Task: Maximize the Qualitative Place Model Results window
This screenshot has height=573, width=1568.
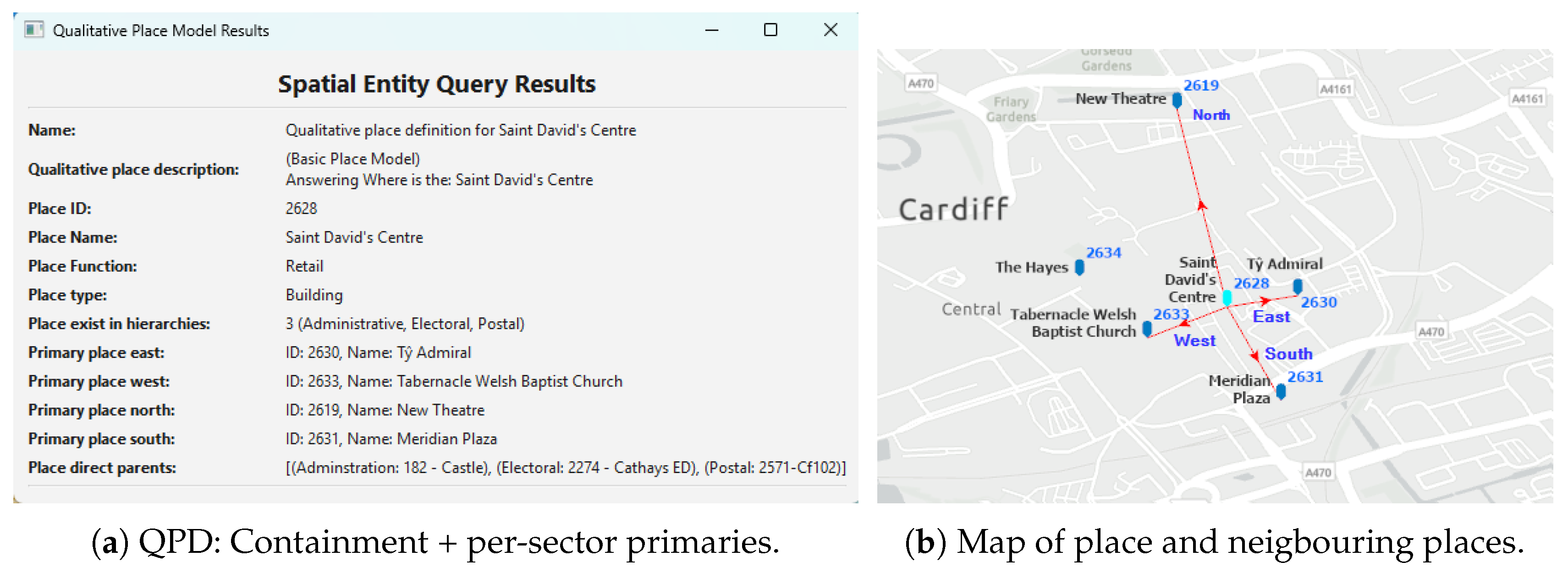Action: (x=770, y=30)
